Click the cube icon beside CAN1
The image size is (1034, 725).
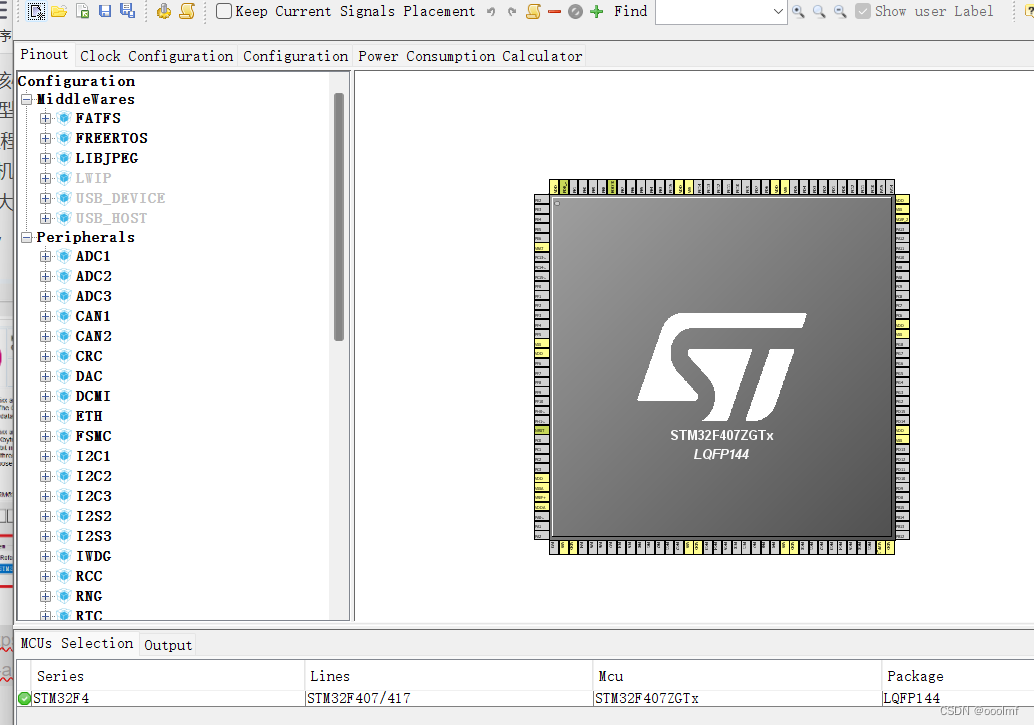coord(64,316)
